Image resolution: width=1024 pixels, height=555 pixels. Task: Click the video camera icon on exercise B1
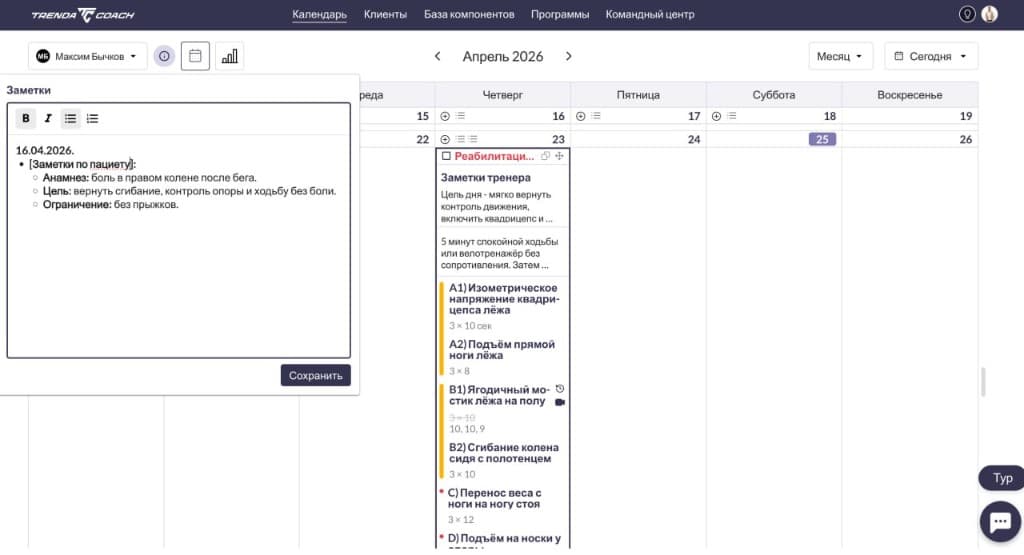point(560,402)
